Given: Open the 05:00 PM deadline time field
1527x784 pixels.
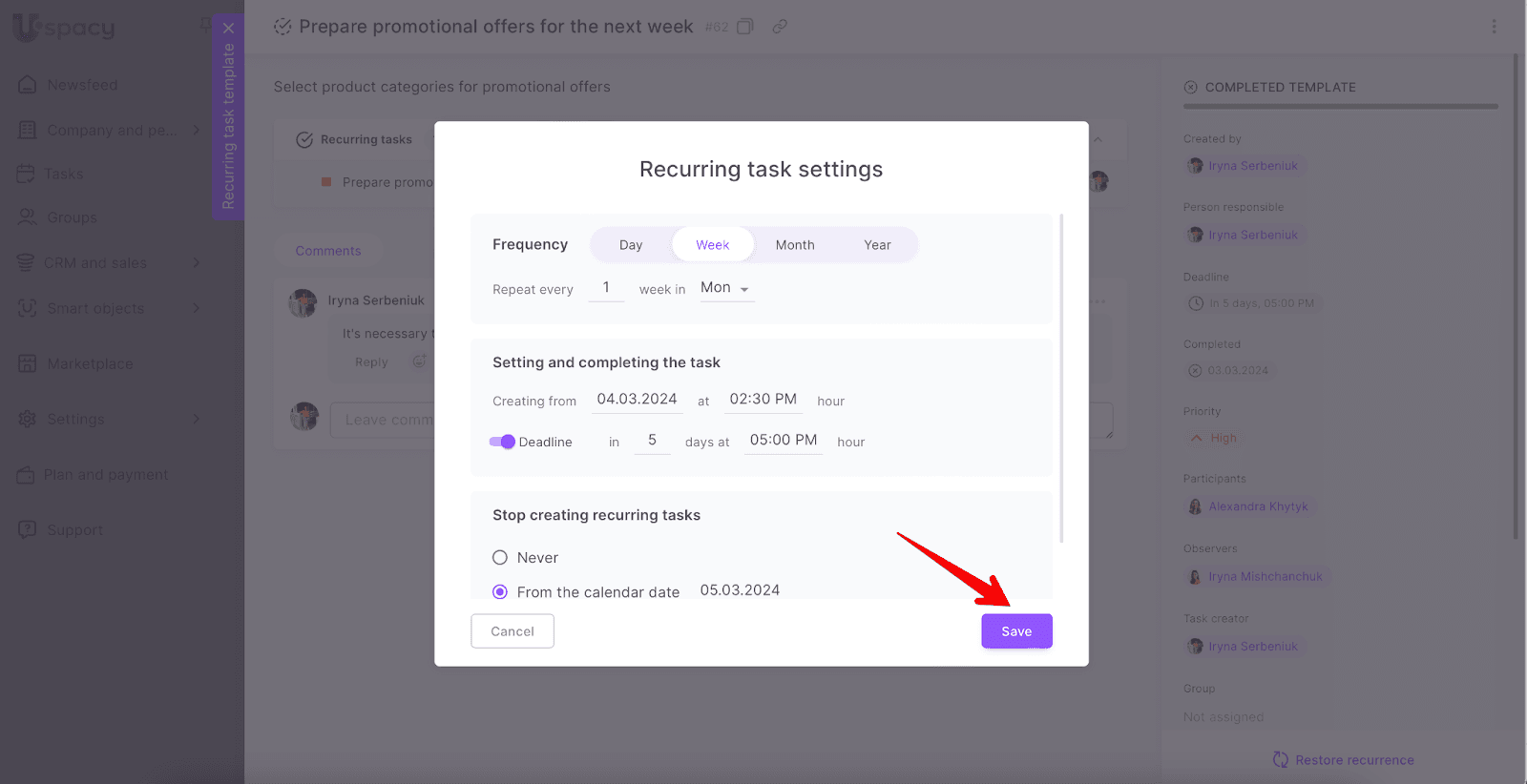Looking at the screenshot, I should pyautogui.click(x=783, y=441).
